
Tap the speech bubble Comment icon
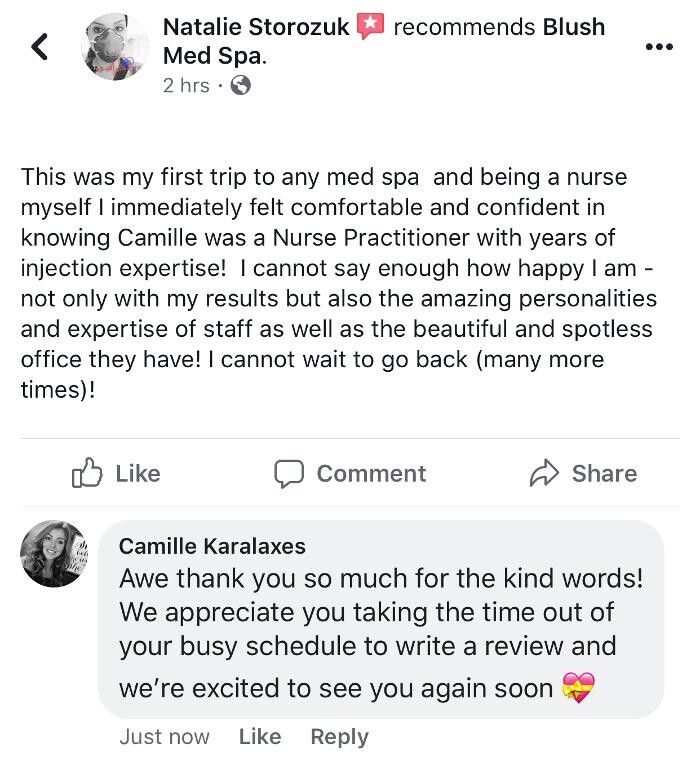tap(289, 474)
